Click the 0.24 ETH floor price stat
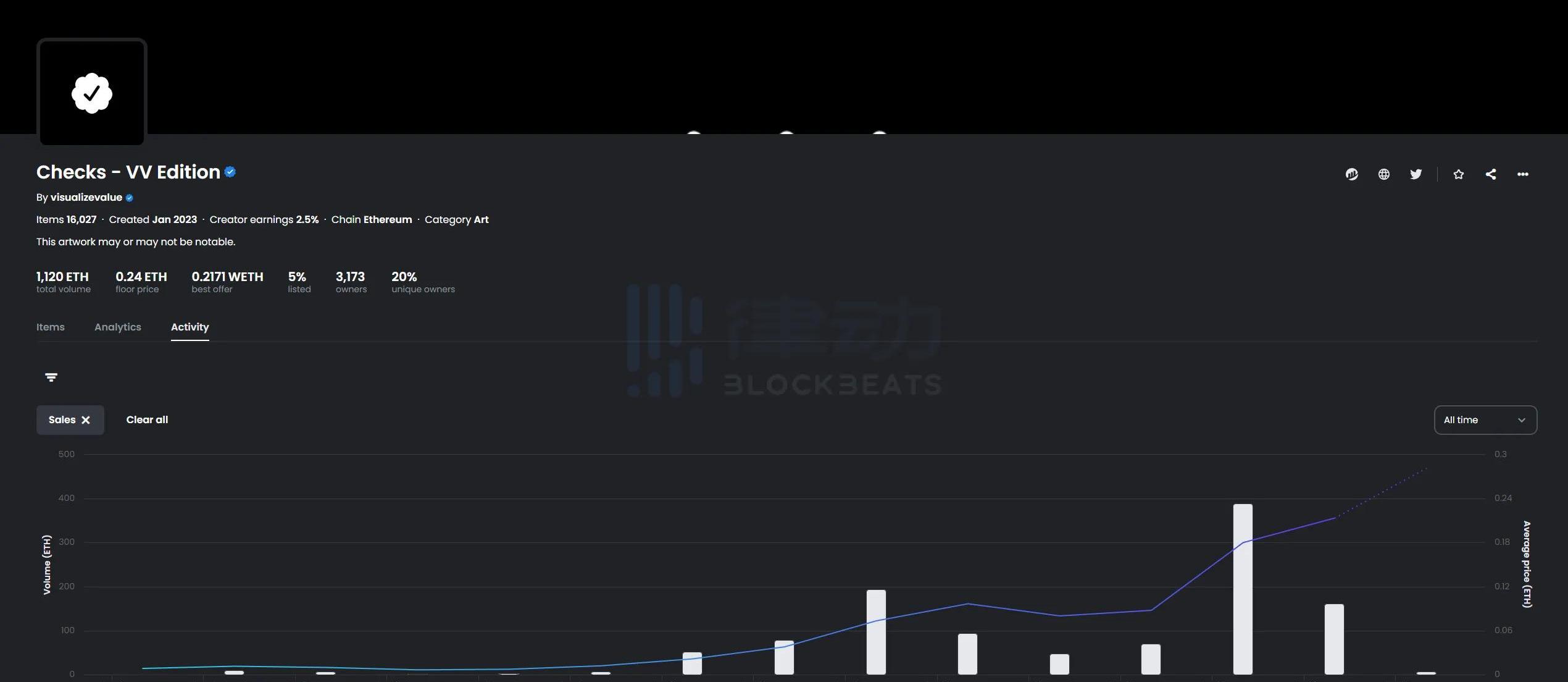 coord(141,282)
